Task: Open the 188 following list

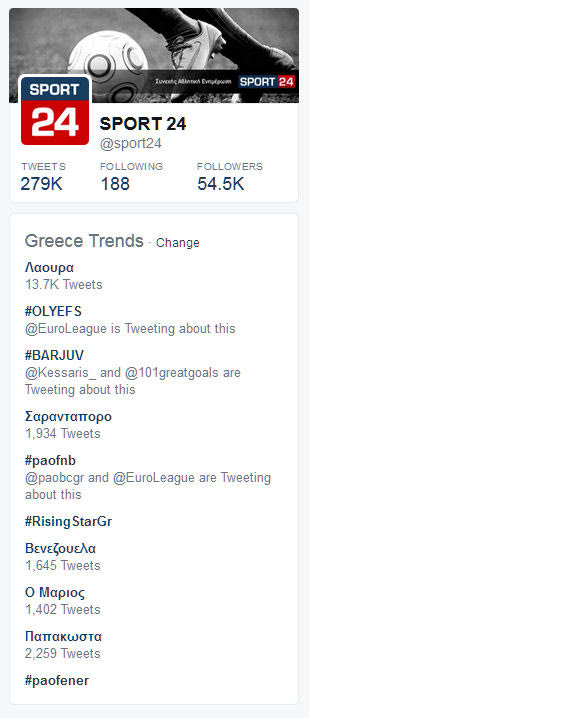Action: (x=131, y=177)
